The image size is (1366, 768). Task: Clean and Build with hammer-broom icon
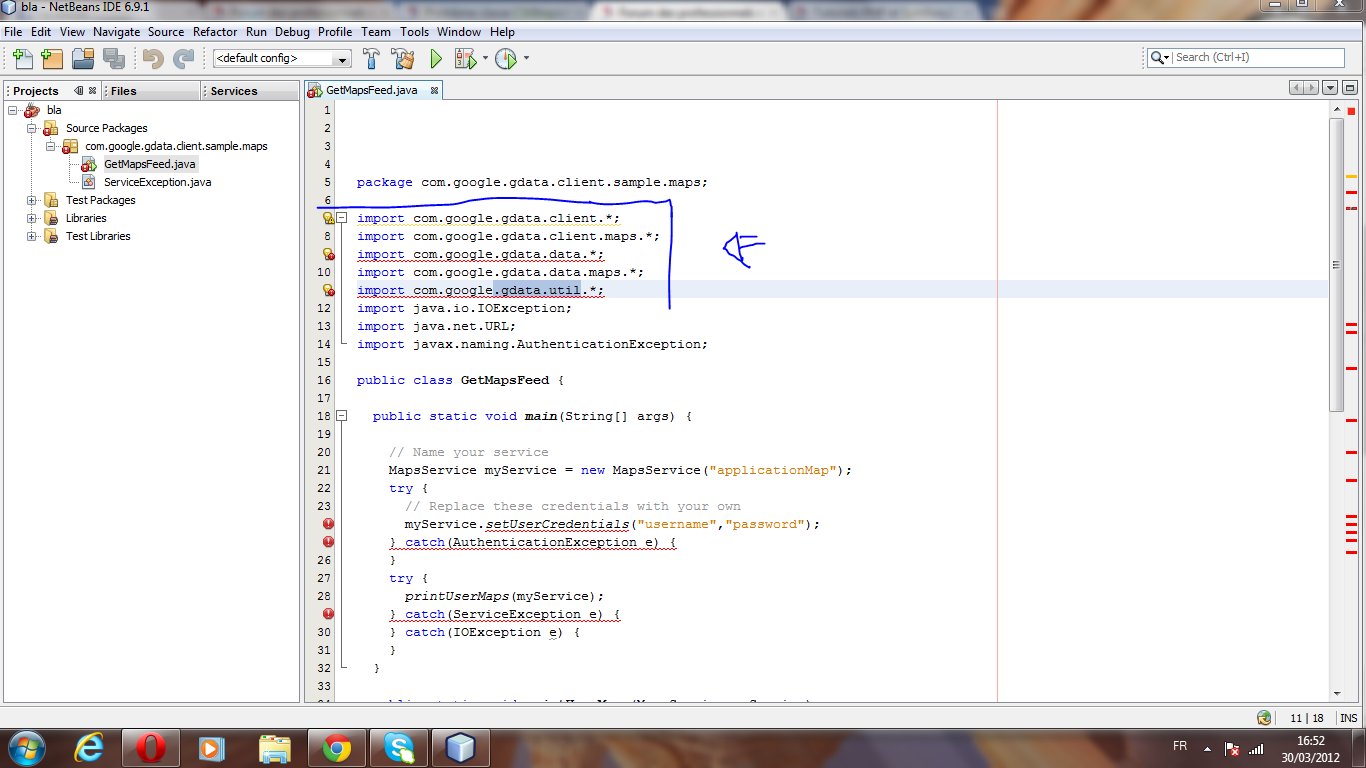click(x=403, y=59)
